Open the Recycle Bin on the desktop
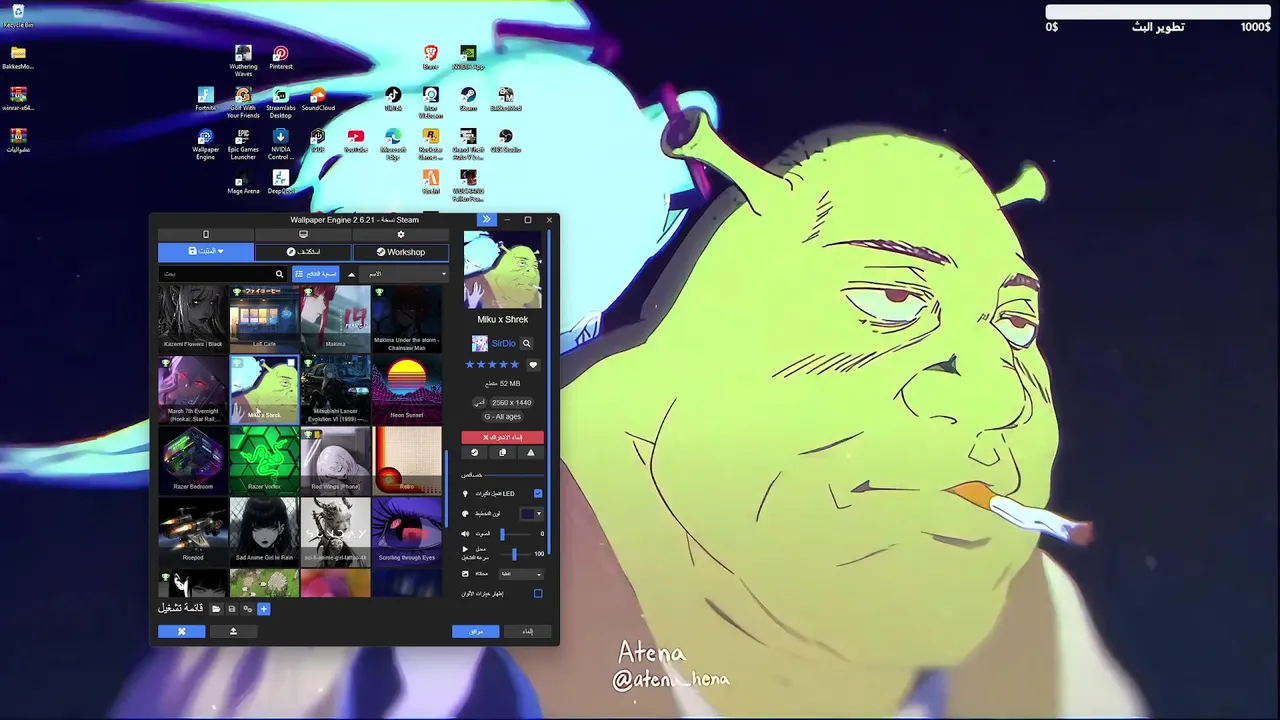The image size is (1280, 720). (x=18, y=15)
